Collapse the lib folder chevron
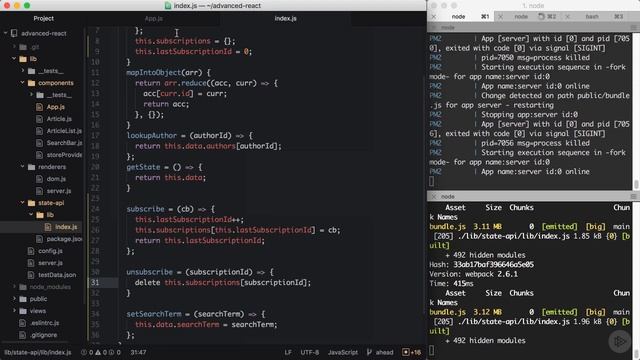Viewport: 640px width, 360px height. pyautogui.click(x=14, y=59)
